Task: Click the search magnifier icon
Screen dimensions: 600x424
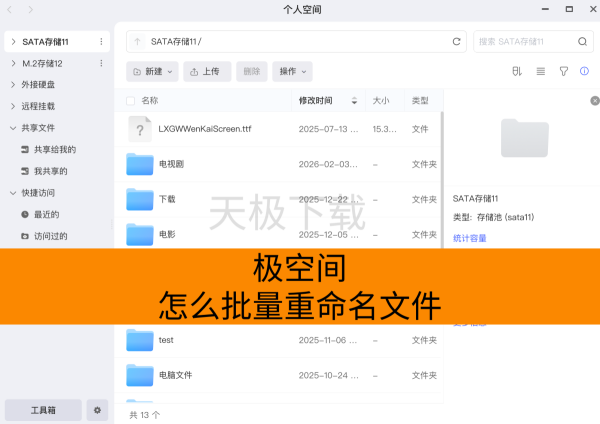Action: [583, 42]
